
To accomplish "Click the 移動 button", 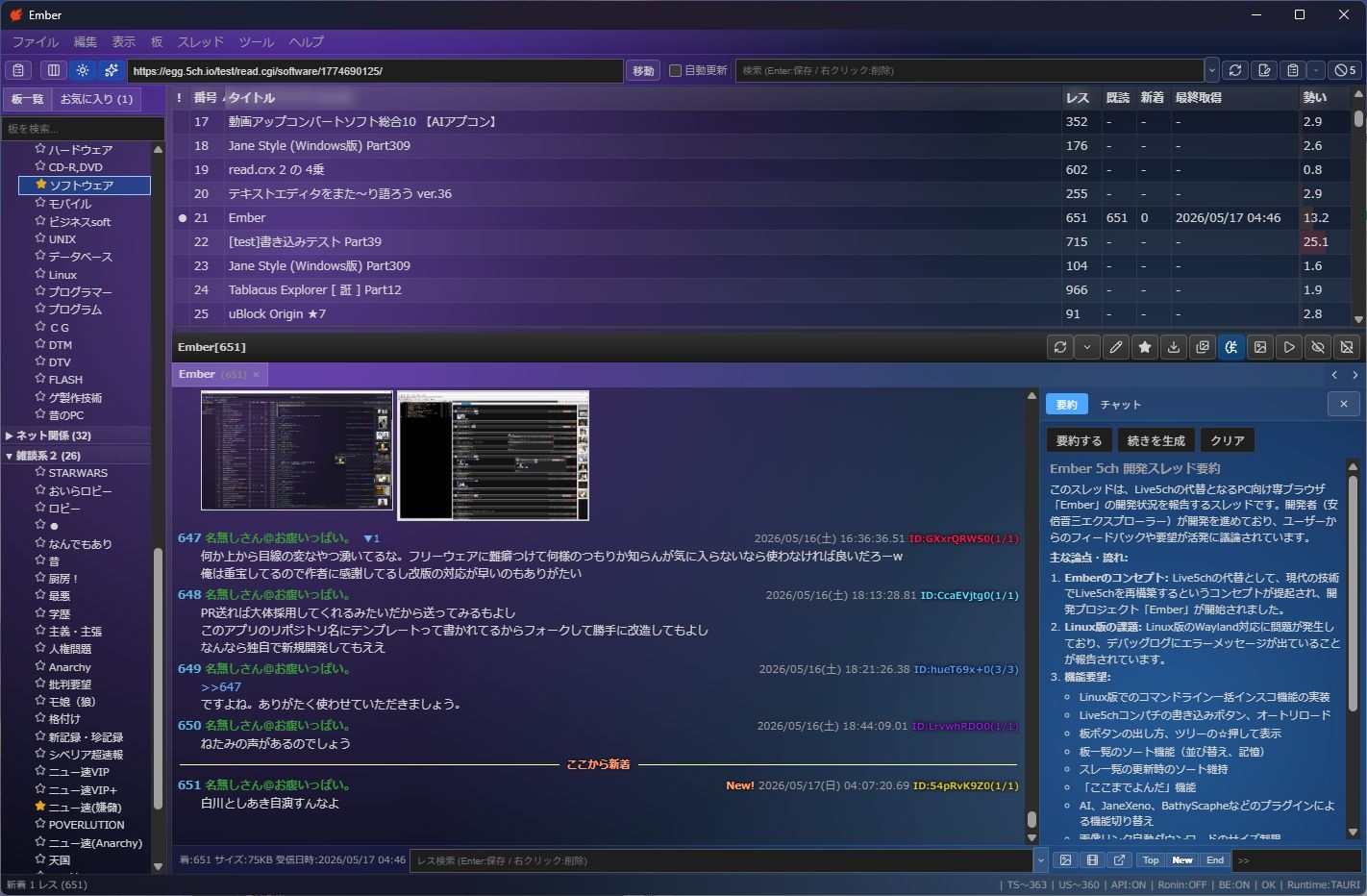I will [x=643, y=70].
